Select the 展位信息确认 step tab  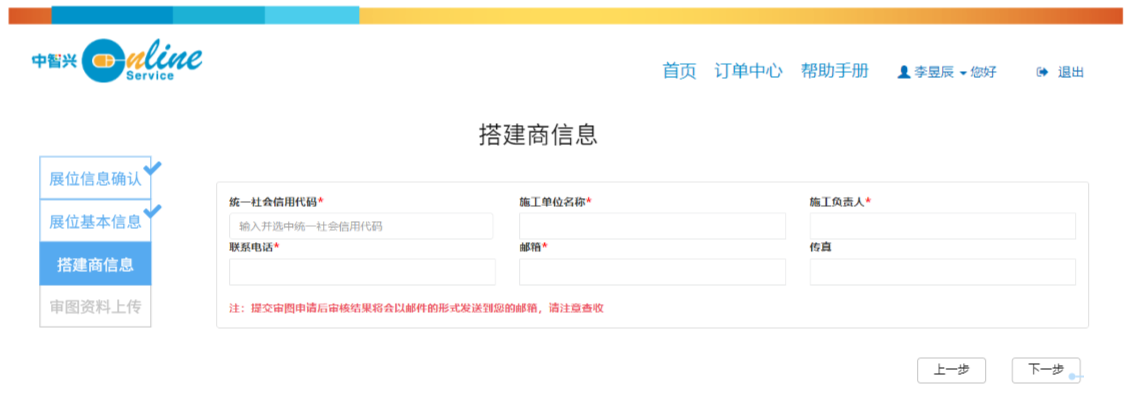coord(95,178)
